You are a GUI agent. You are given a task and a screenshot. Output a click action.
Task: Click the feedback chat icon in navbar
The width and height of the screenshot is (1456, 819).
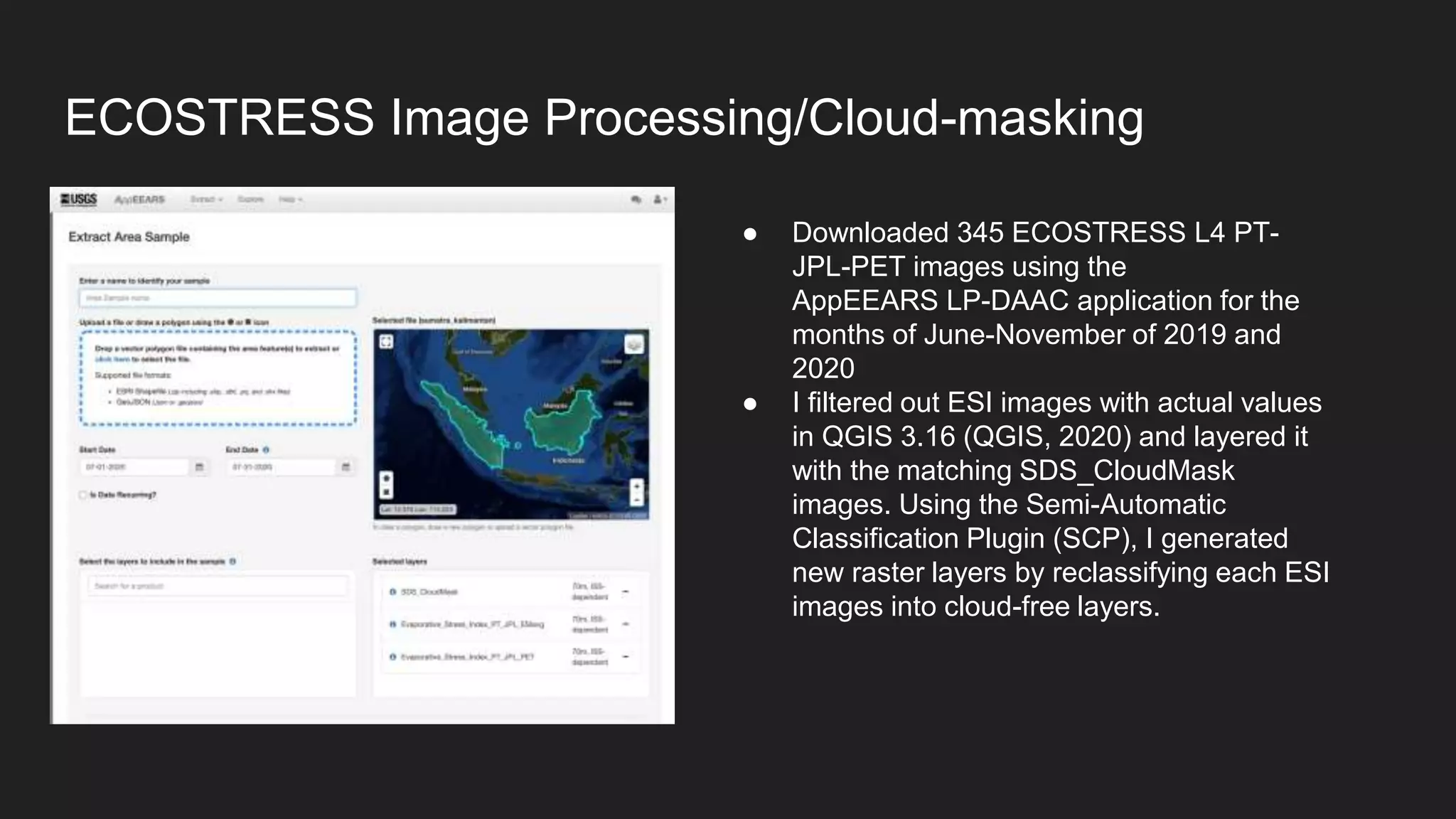636,200
